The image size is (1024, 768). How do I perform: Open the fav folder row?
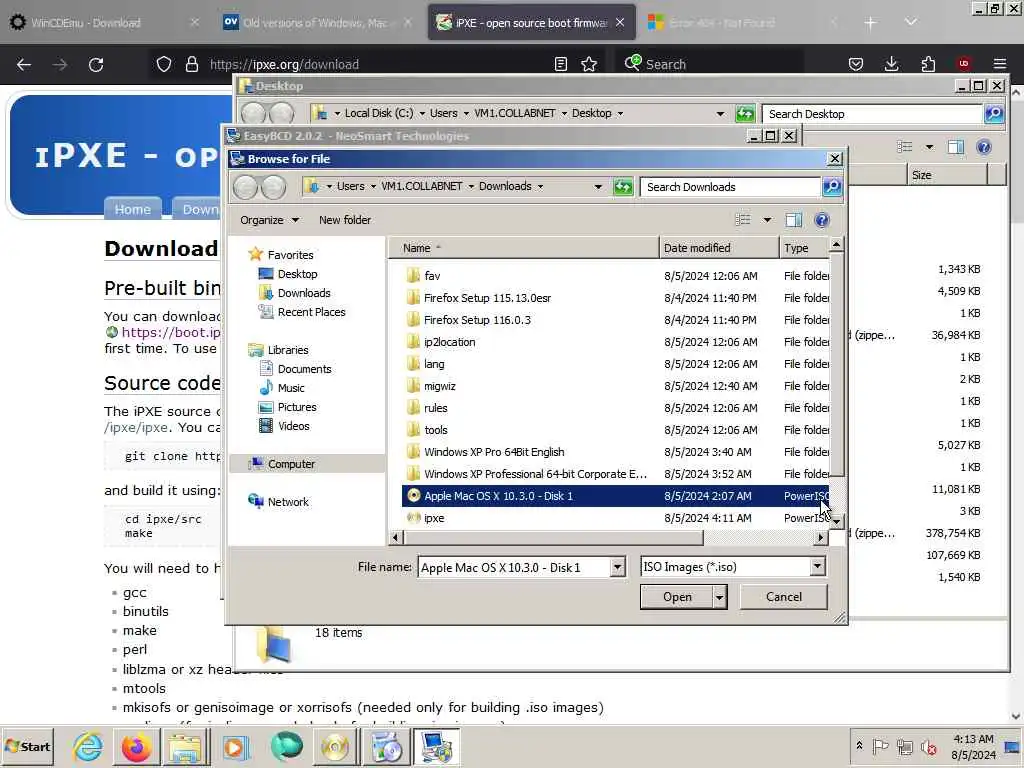tap(615, 276)
